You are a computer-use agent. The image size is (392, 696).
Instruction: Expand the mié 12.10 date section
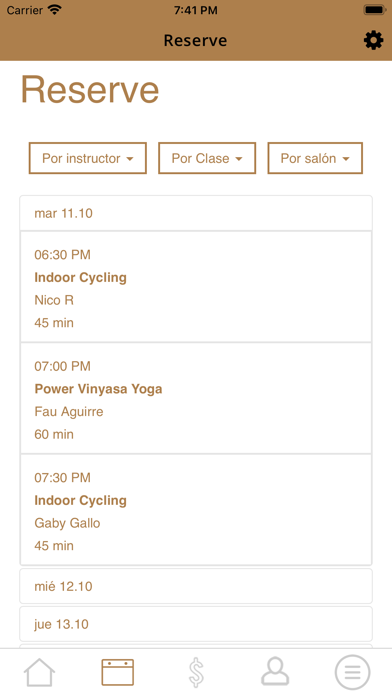click(196, 586)
